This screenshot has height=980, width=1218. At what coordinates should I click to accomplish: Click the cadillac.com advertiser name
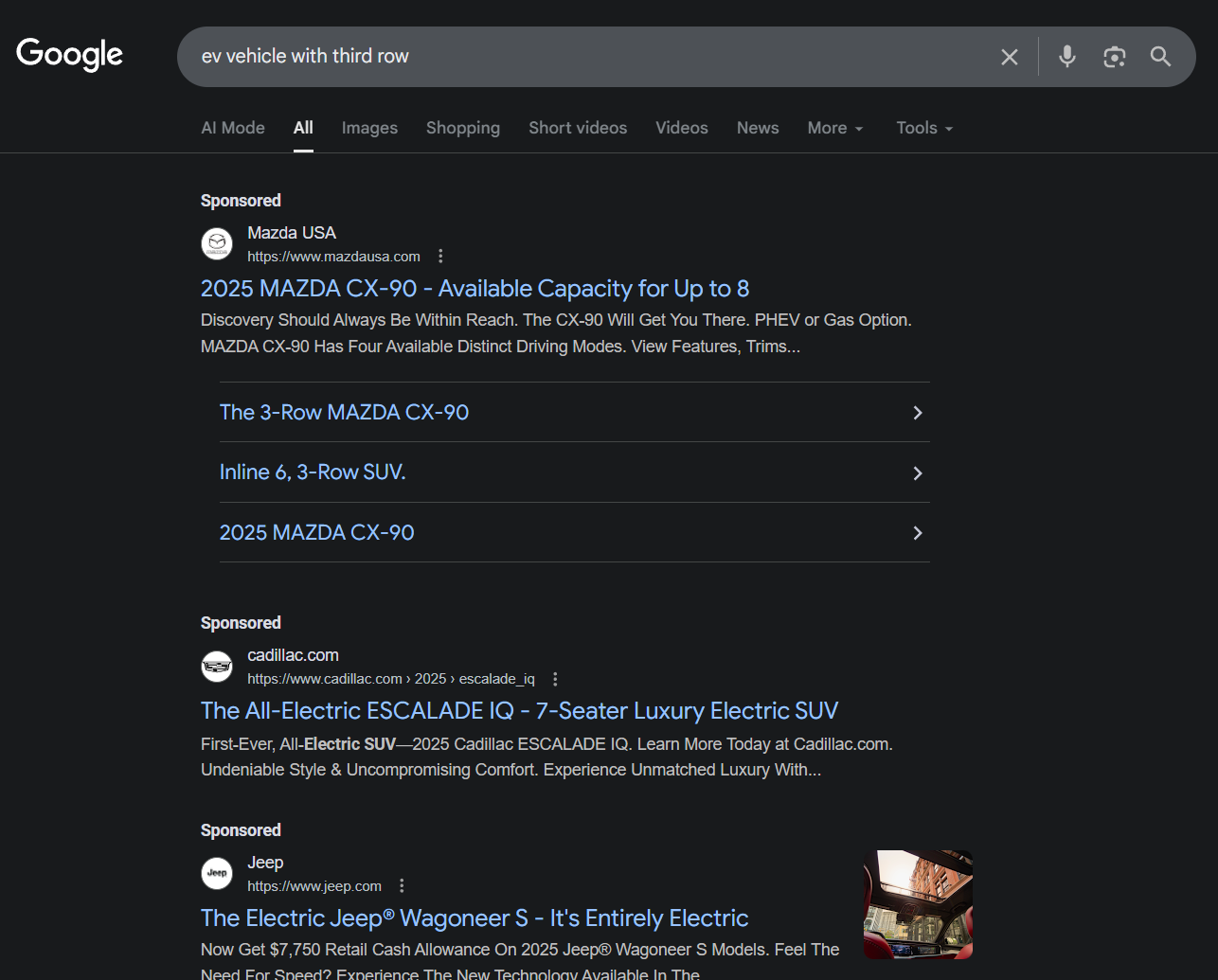point(293,655)
